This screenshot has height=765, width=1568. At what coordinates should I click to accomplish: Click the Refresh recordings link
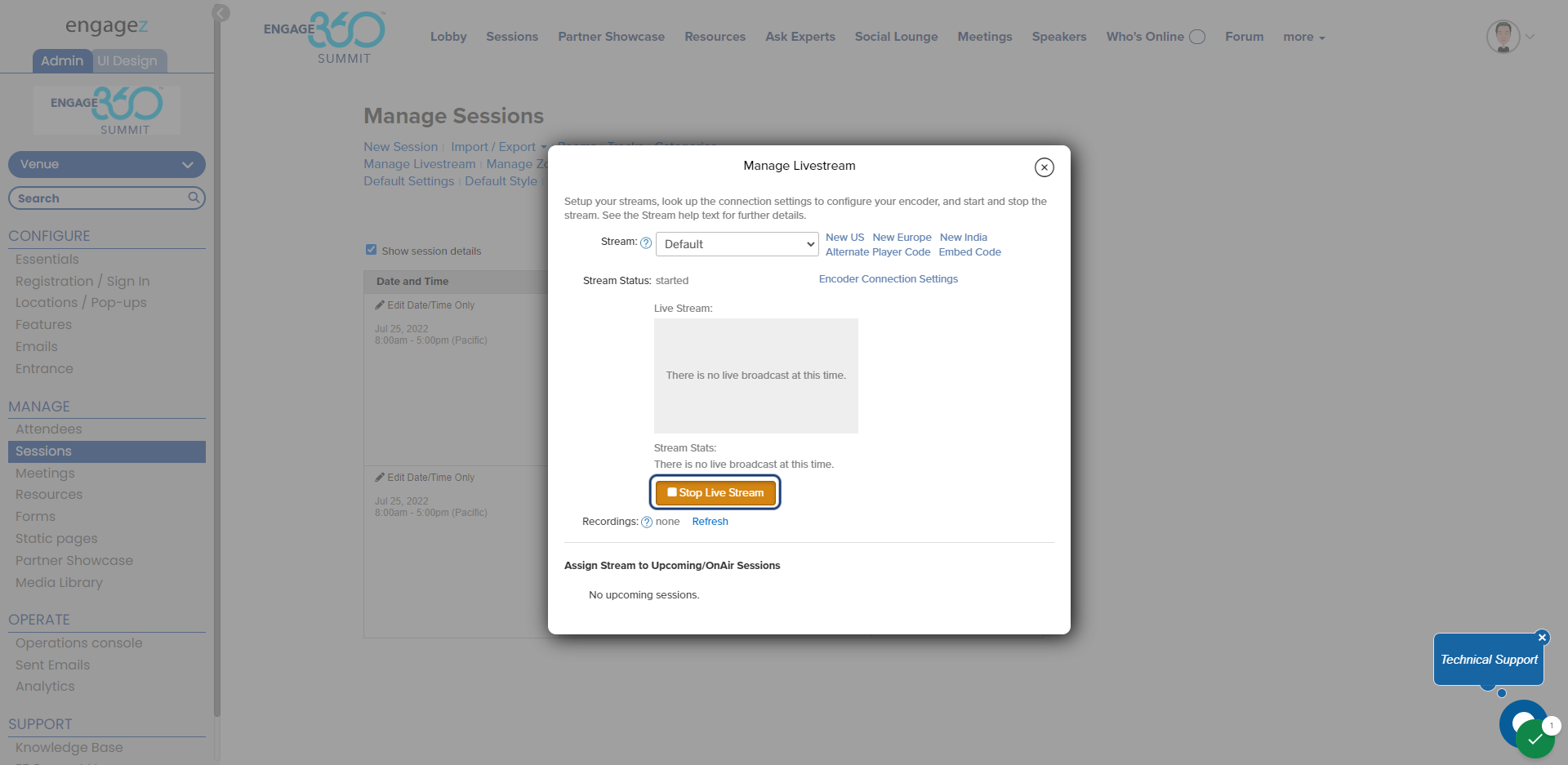710,522
